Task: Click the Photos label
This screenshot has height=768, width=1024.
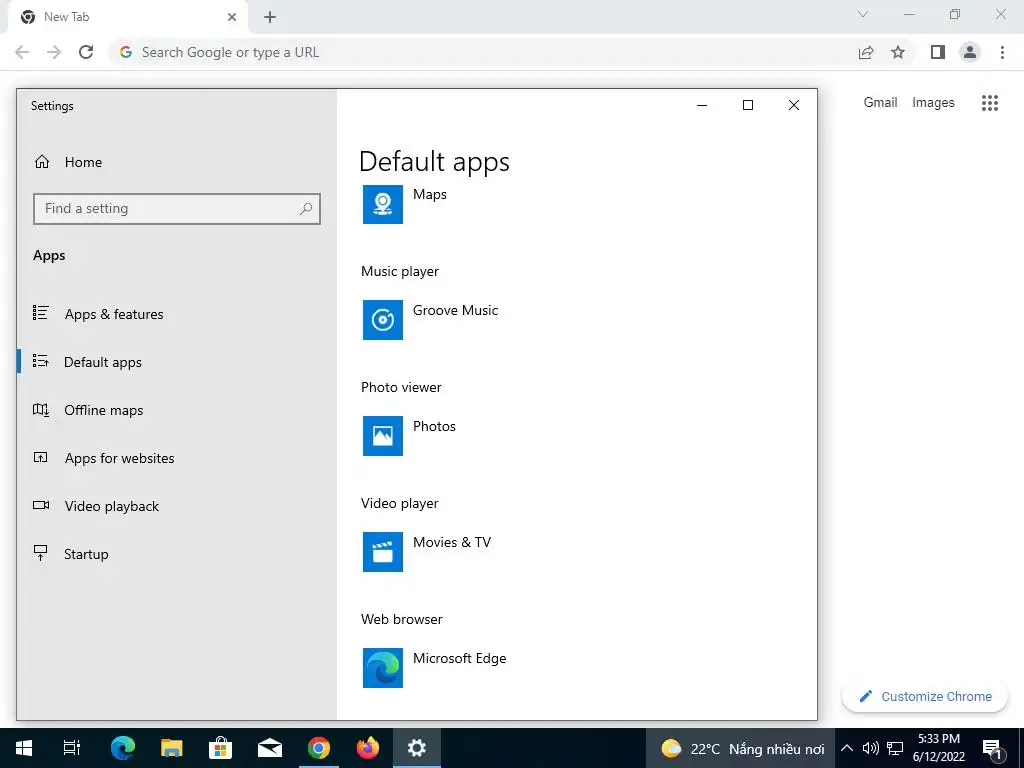Action: pos(434,426)
